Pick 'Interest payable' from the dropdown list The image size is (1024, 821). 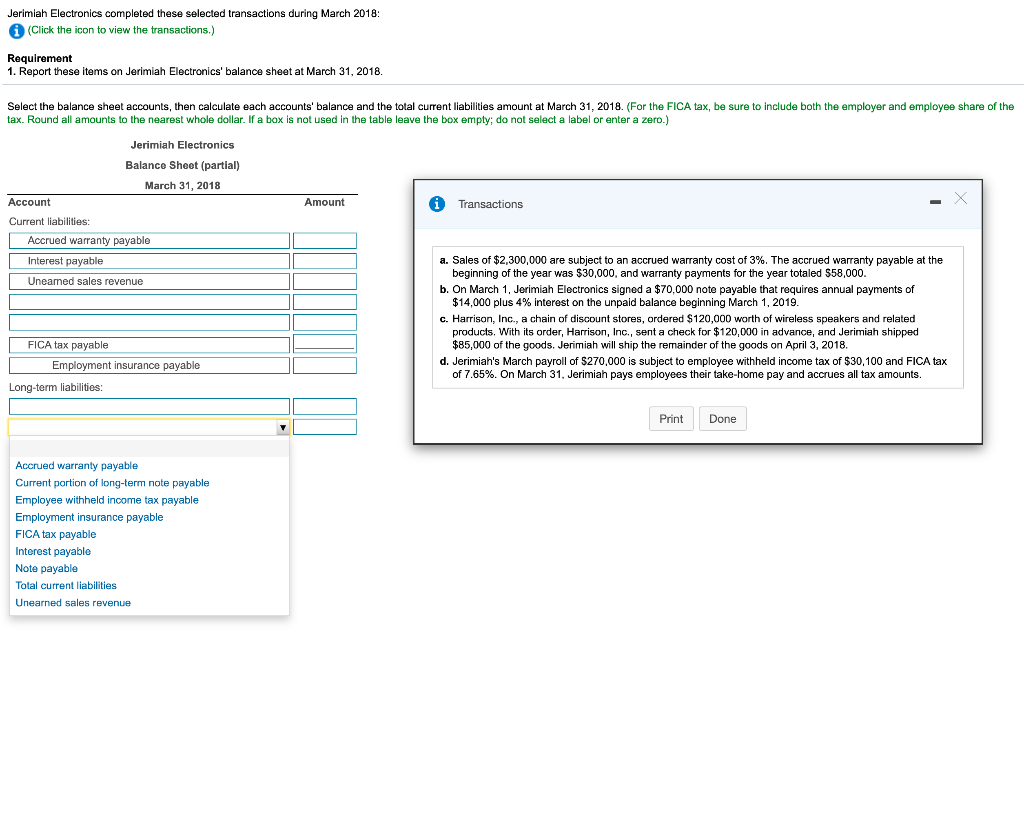click(x=53, y=551)
